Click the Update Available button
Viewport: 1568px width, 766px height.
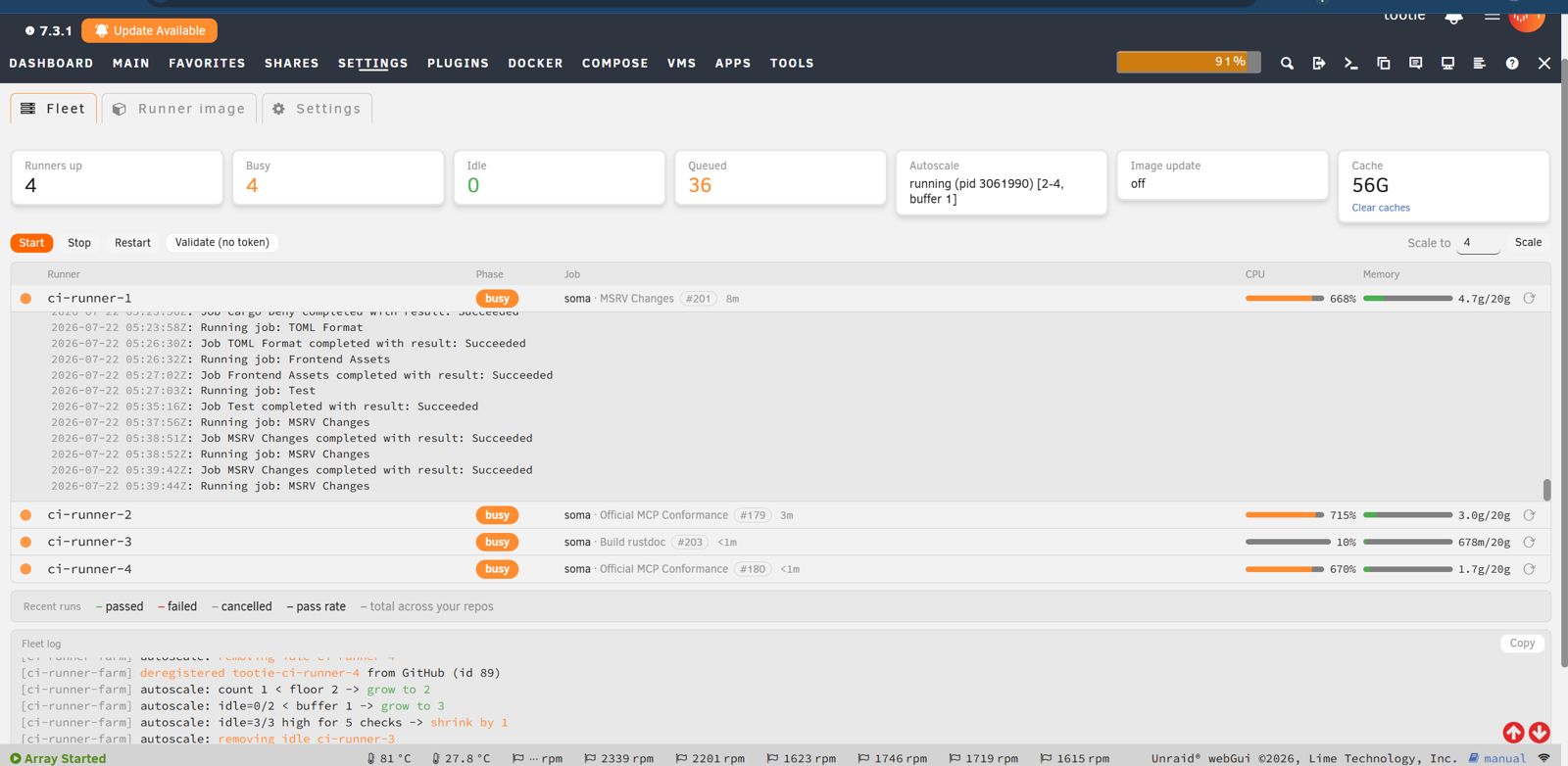[x=150, y=30]
